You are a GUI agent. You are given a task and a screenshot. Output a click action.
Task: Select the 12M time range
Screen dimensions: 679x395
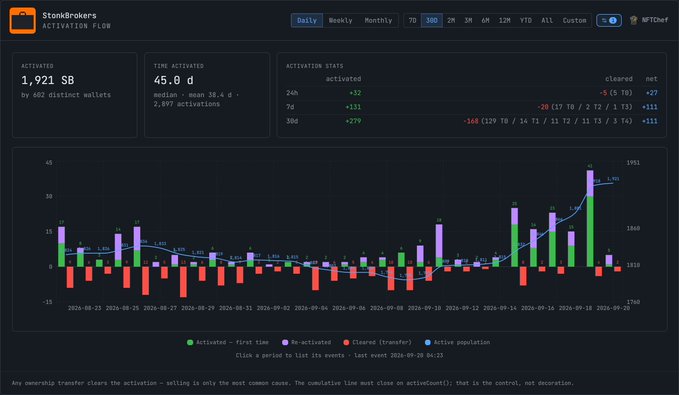coord(504,20)
